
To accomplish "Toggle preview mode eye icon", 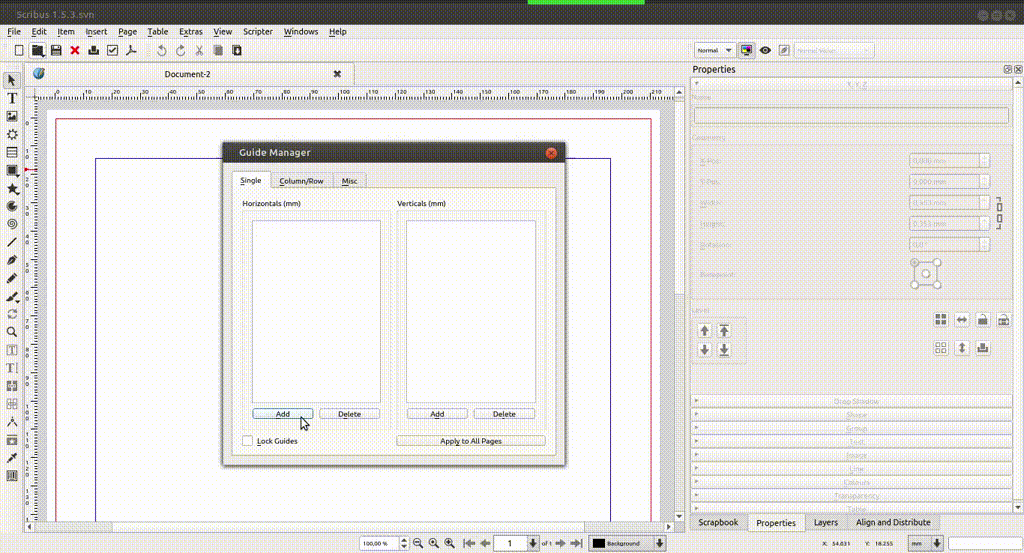I will (765, 50).
